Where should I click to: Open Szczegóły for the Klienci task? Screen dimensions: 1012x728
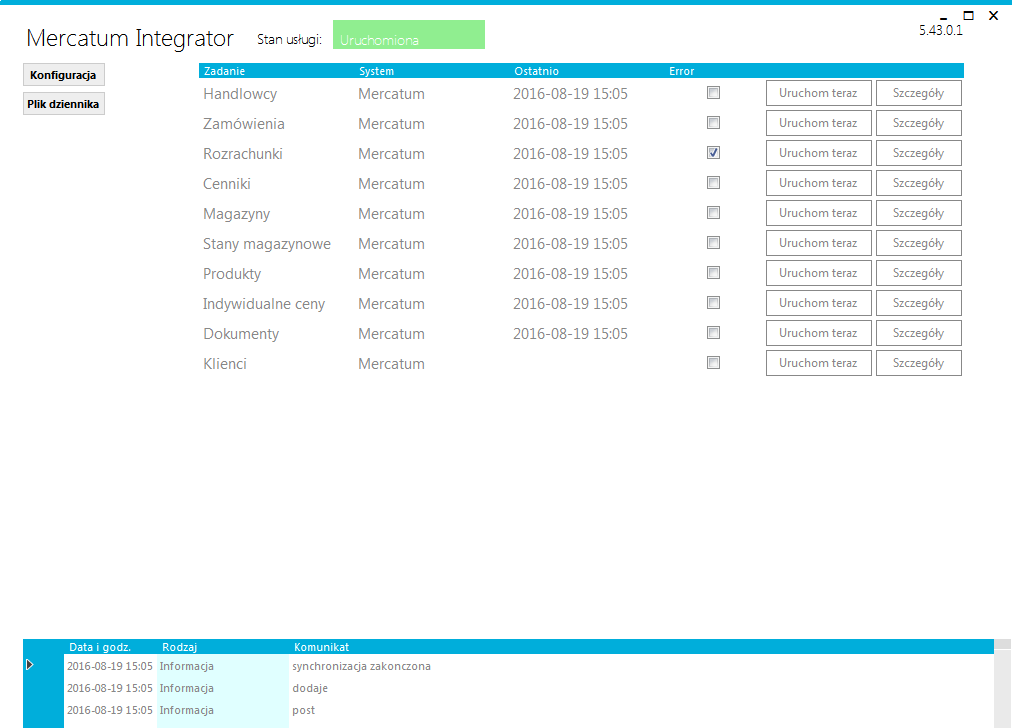pos(918,363)
